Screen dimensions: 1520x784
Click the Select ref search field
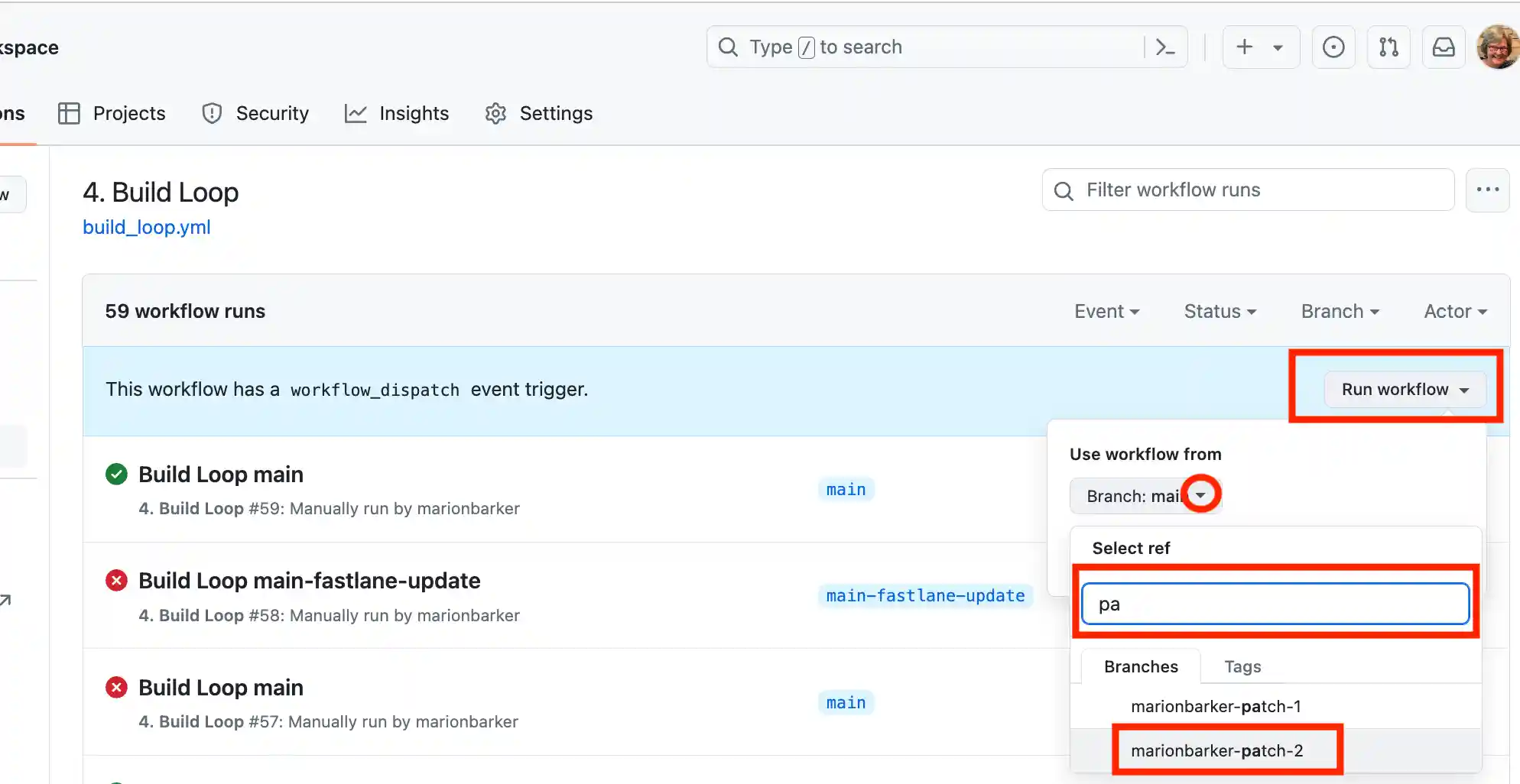[1275, 604]
